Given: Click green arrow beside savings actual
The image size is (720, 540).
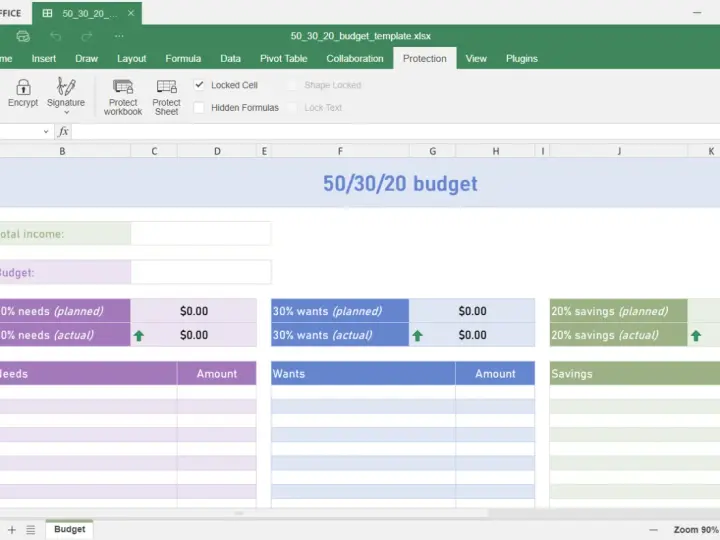Looking at the screenshot, I should click(696, 336).
